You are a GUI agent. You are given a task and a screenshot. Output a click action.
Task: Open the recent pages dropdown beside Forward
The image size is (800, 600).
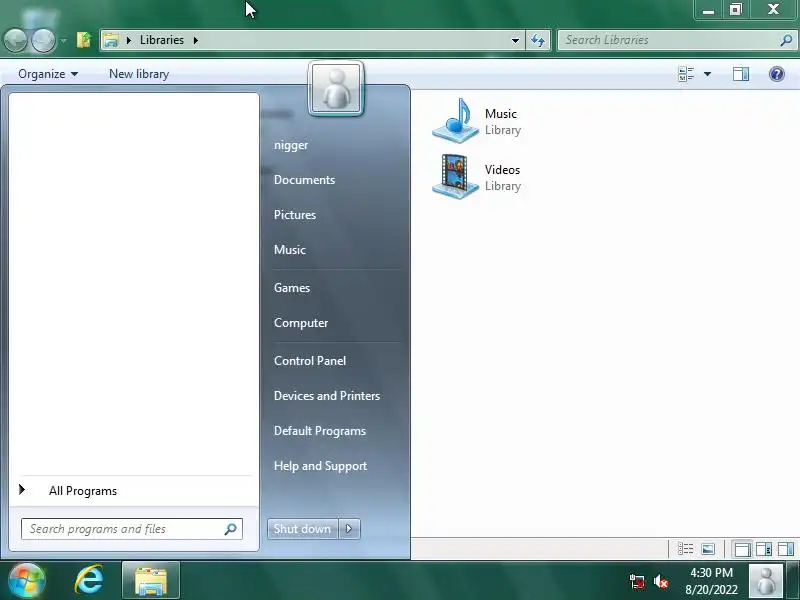[x=63, y=40]
